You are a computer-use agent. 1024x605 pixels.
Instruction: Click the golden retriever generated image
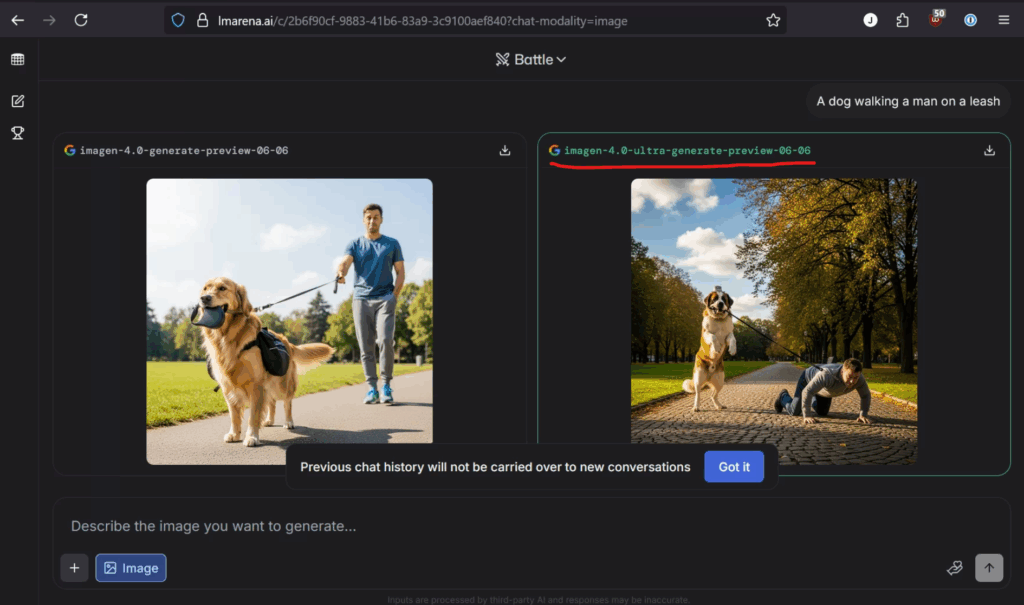(288, 320)
